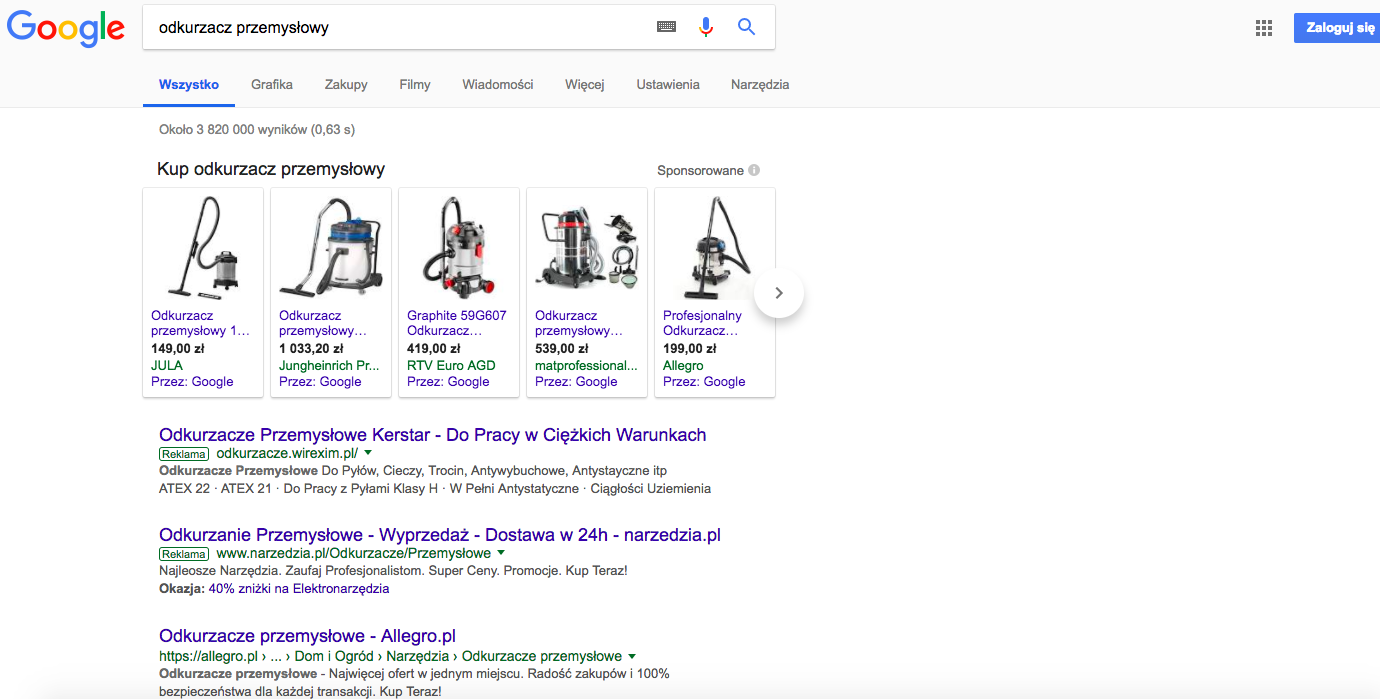Click 'Przez: Google' under Jungheinrich product
Image resolution: width=1380 pixels, height=699 pixels.
320,381
